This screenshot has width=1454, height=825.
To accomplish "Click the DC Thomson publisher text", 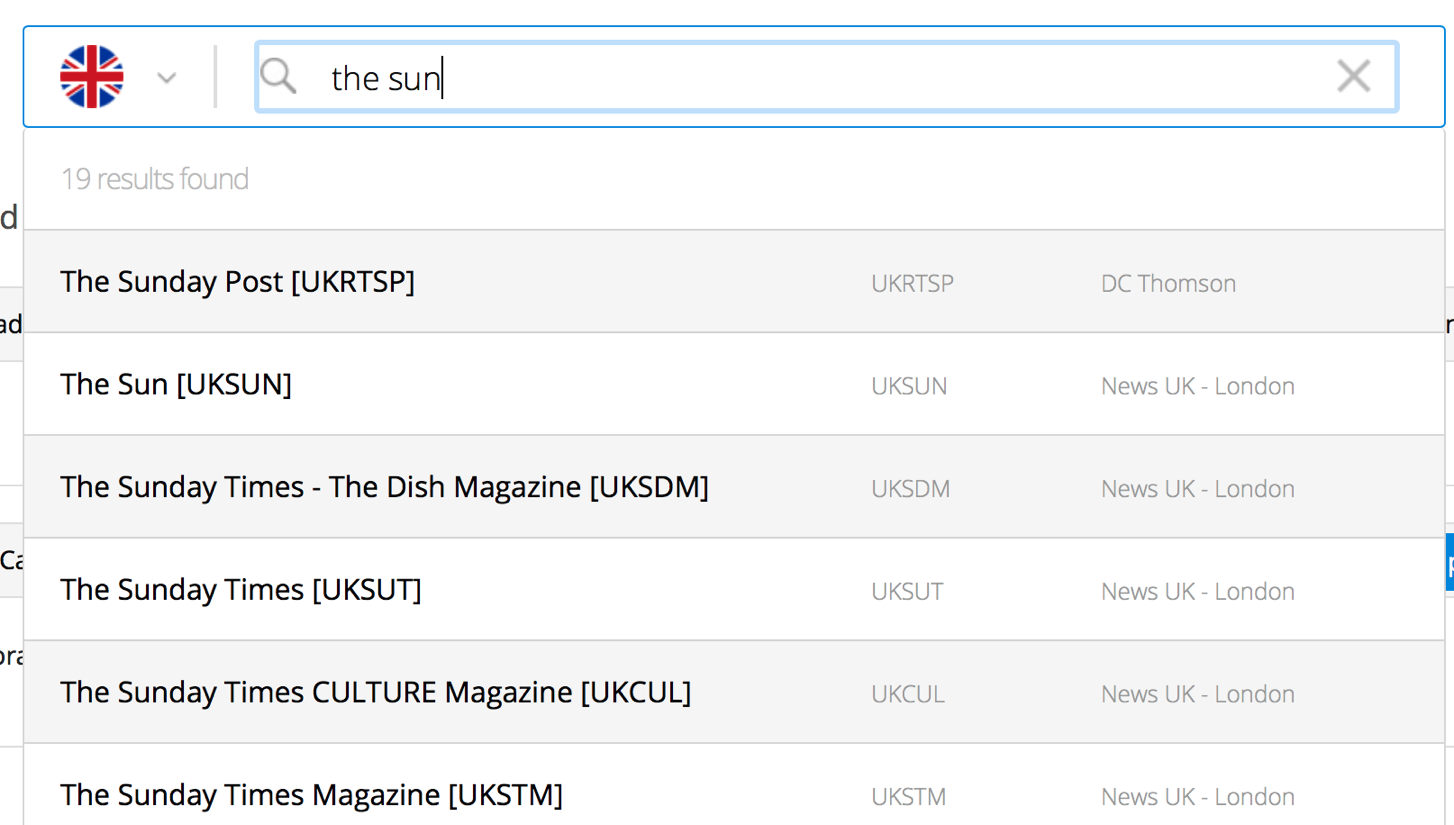I will point(1168,284).
